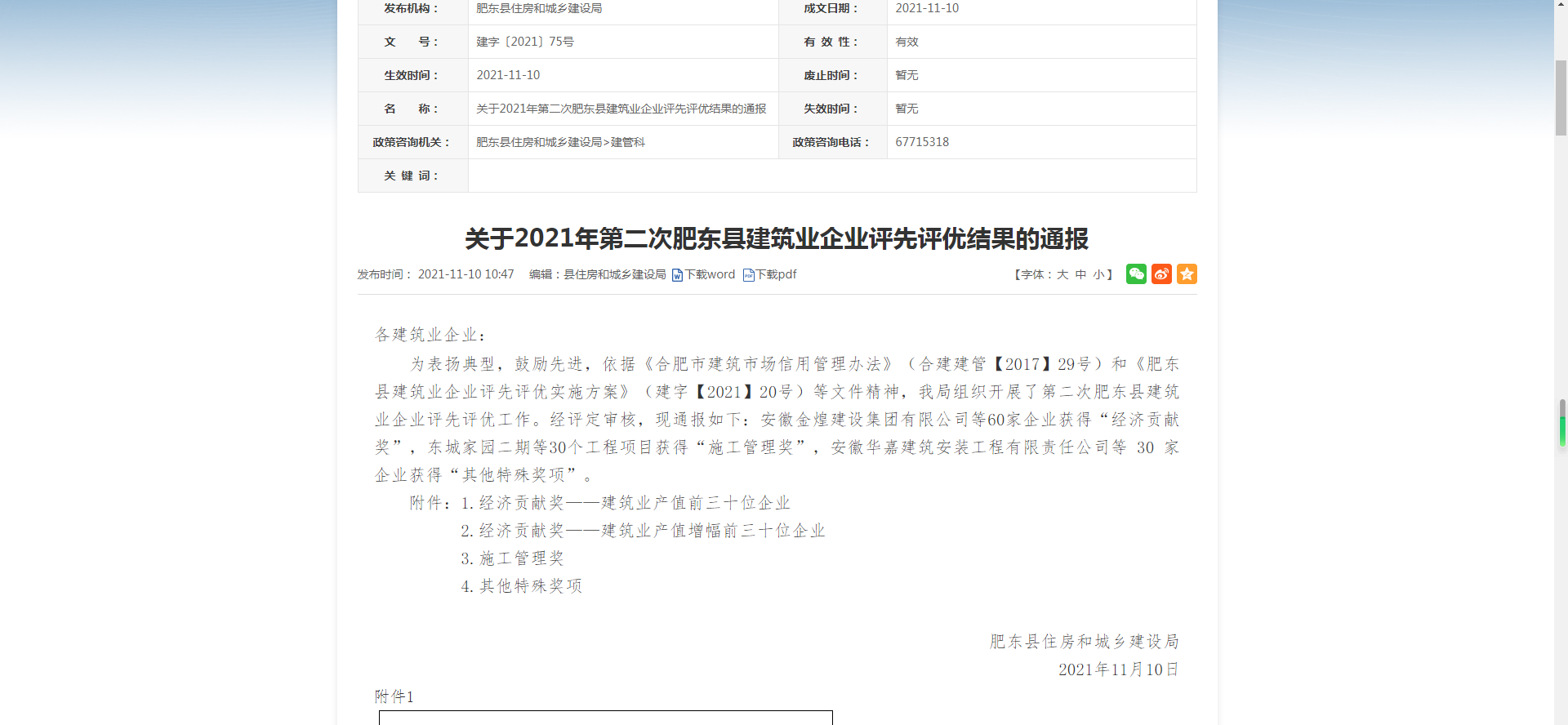This screenshot has height=725, width=1568.
Task: Click attachment line 3. 施工管理奖
Action: tap(512, 558)
